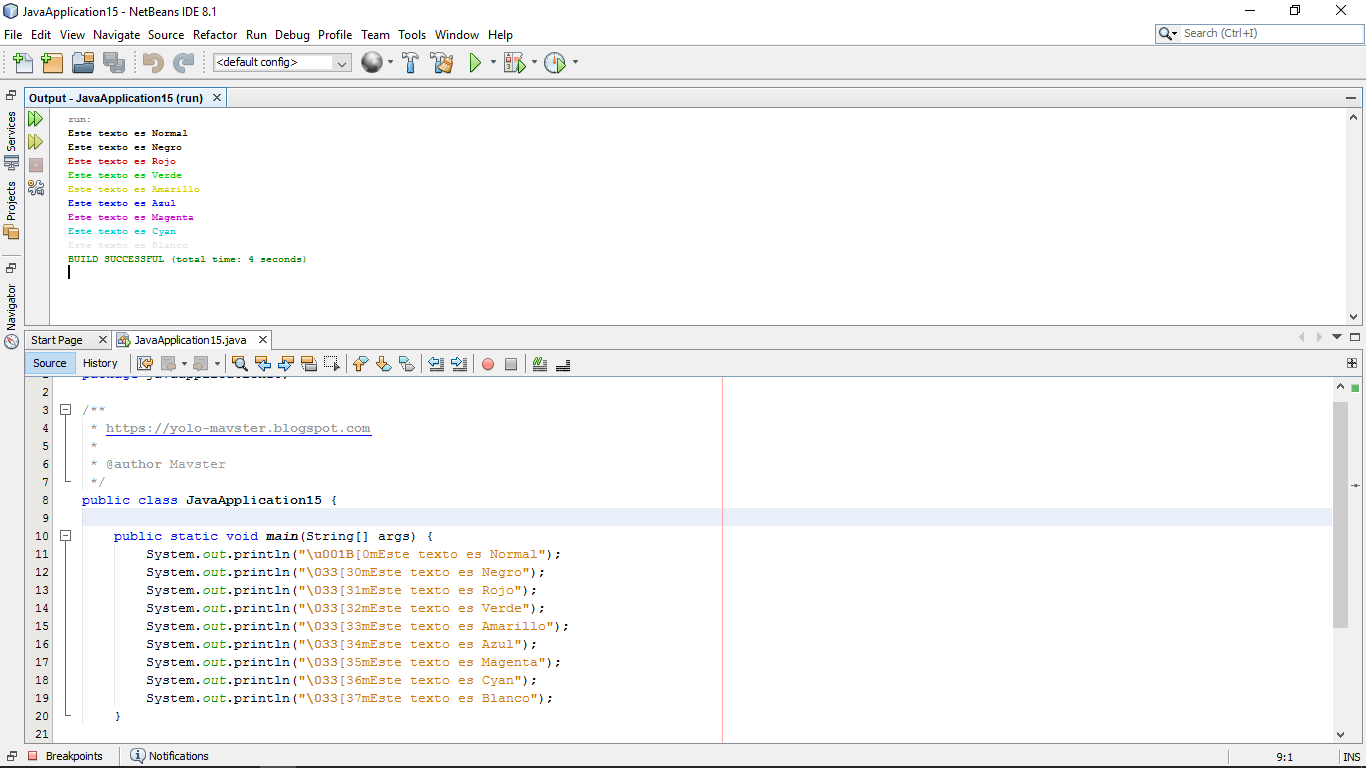This screenshot has height=768, width=1366.
Task: Open the History view of the editor
Action: click(100, 363)
